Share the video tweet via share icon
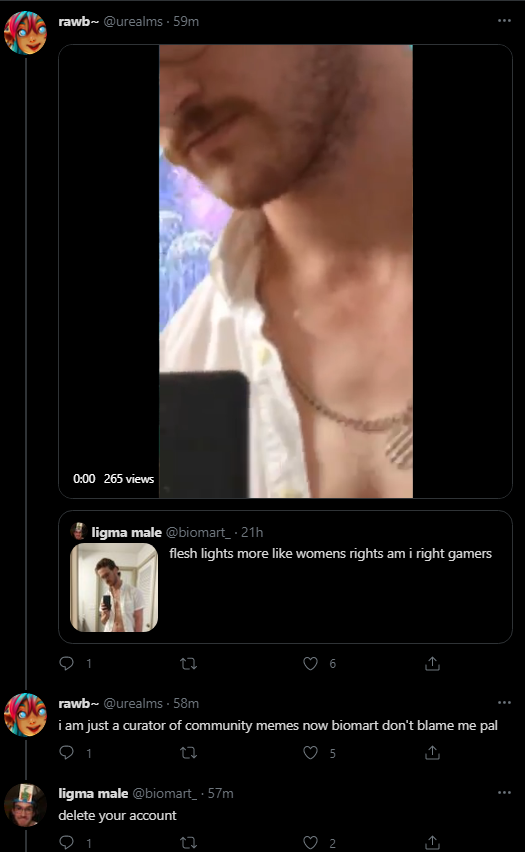Screen dimensions: 525x852 click(432, 663)
